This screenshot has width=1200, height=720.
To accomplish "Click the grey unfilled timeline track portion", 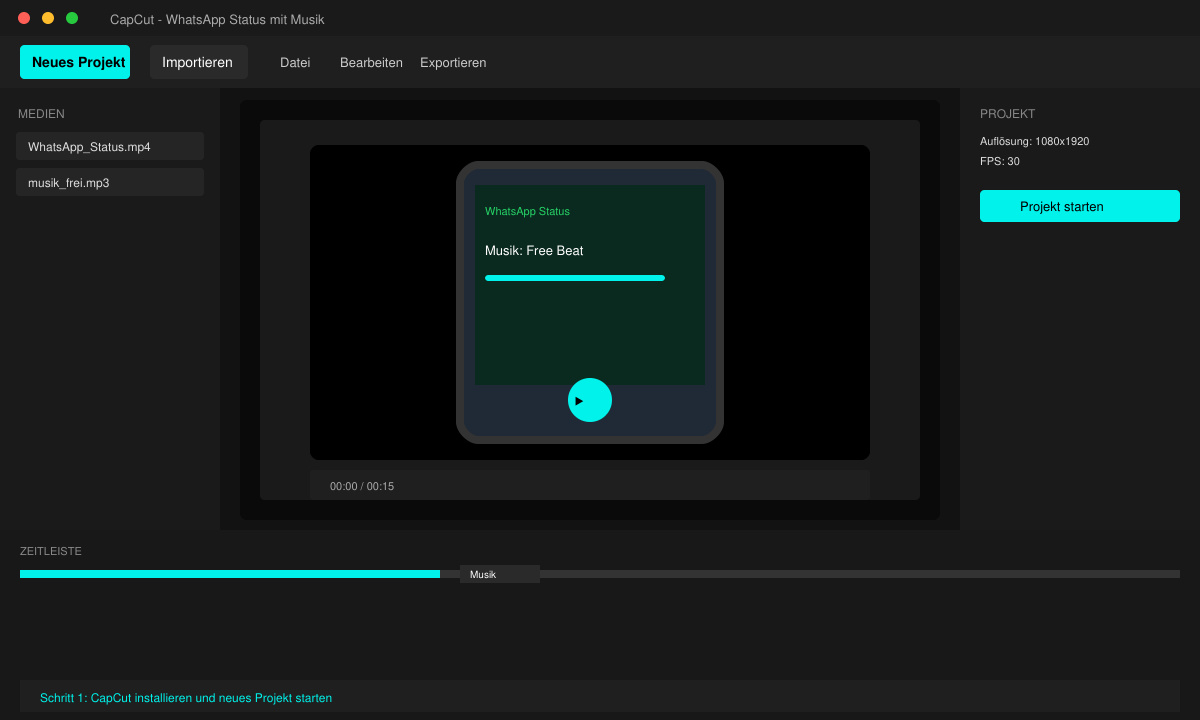I will pyautogui.click(x=860, y=574).
